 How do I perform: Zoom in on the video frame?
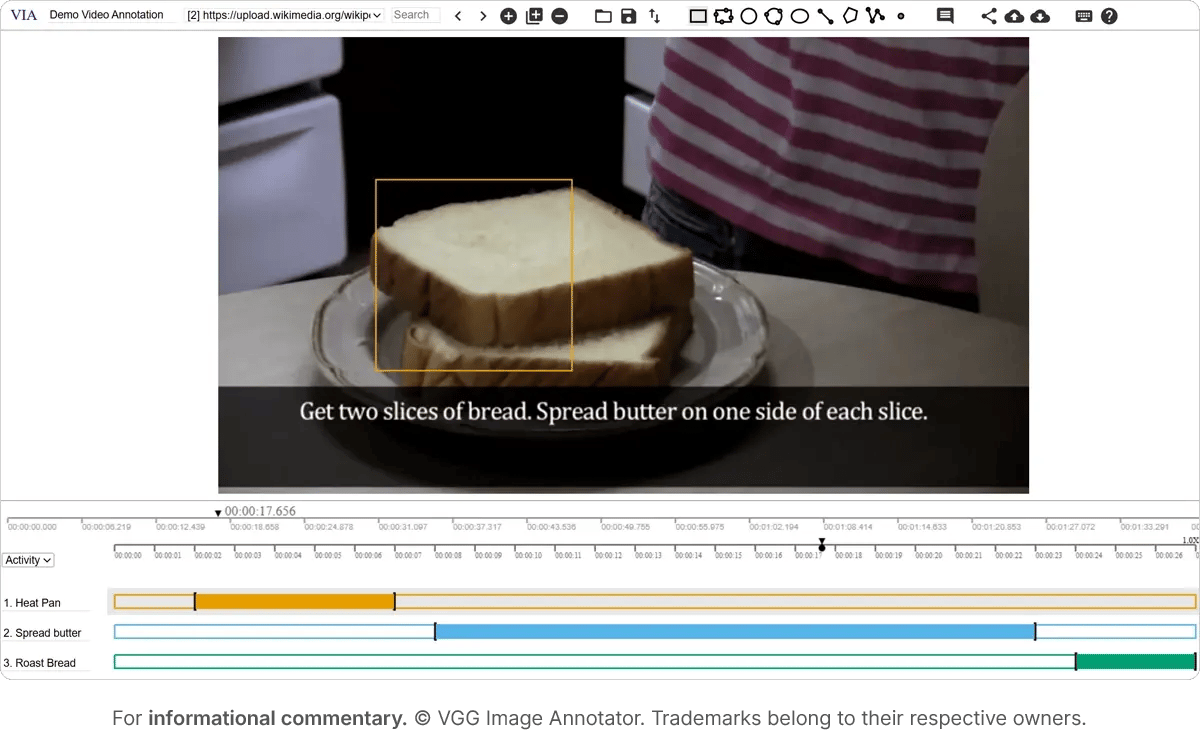[508, 15]
